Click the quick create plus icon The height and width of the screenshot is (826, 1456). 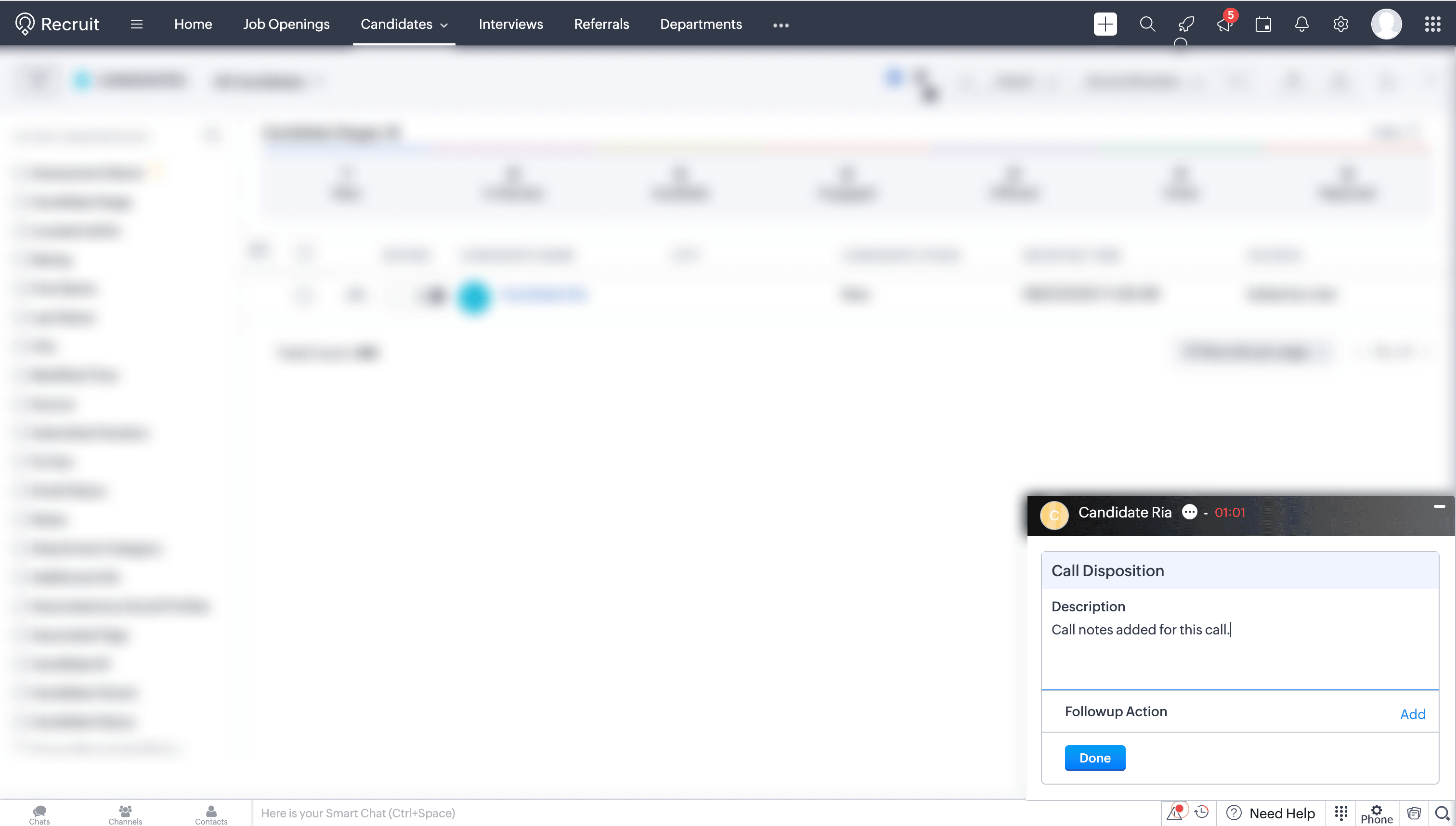pyautogui.click(x=1105, y=24)
